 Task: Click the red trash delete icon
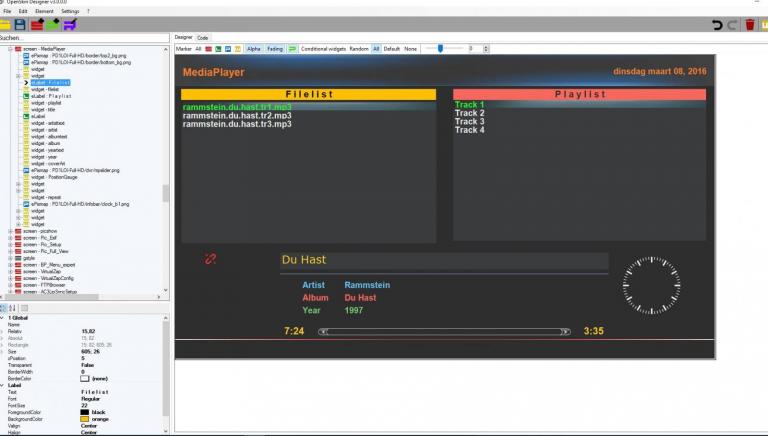750,23
